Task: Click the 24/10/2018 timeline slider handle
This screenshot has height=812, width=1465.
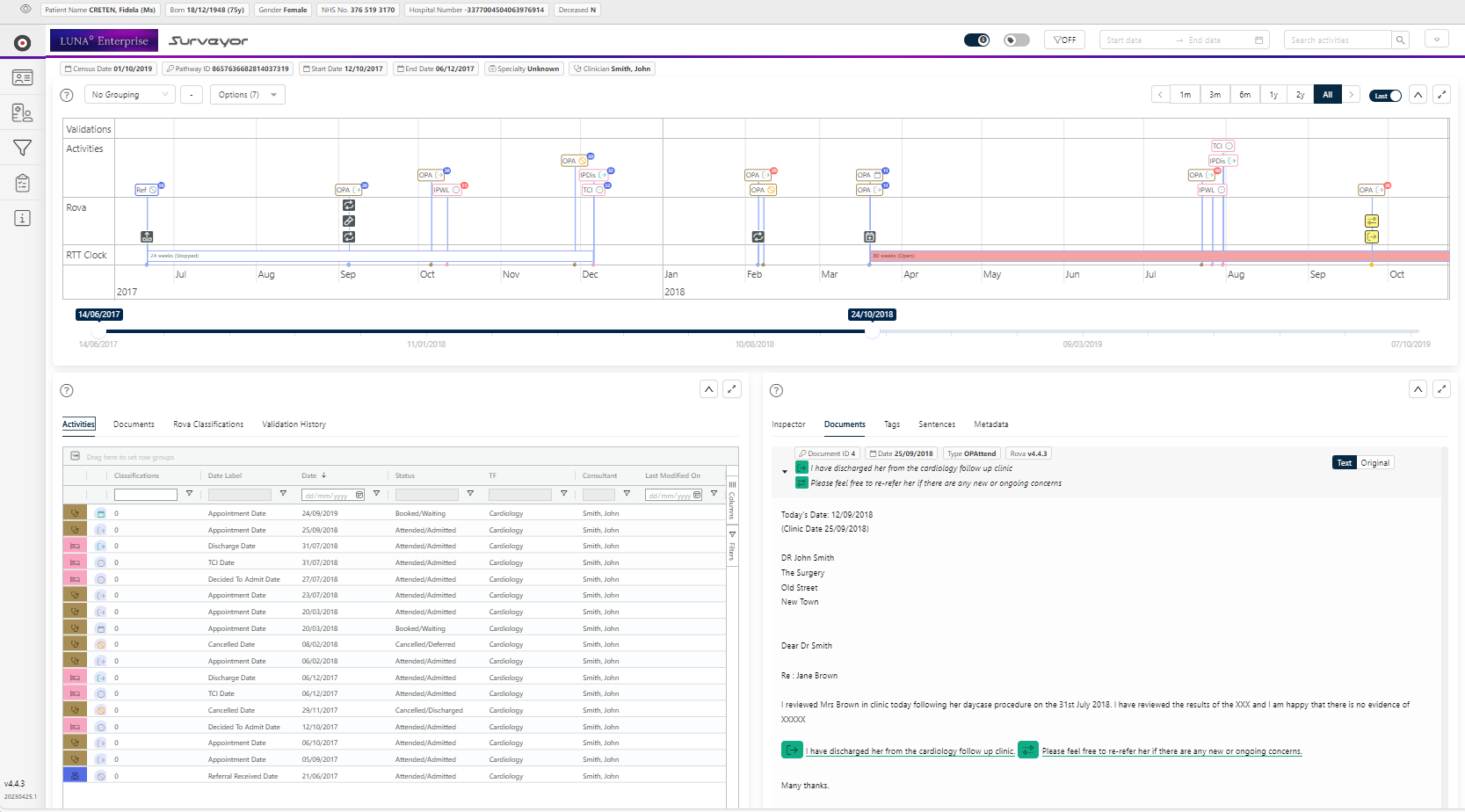Action: [872, 331]
